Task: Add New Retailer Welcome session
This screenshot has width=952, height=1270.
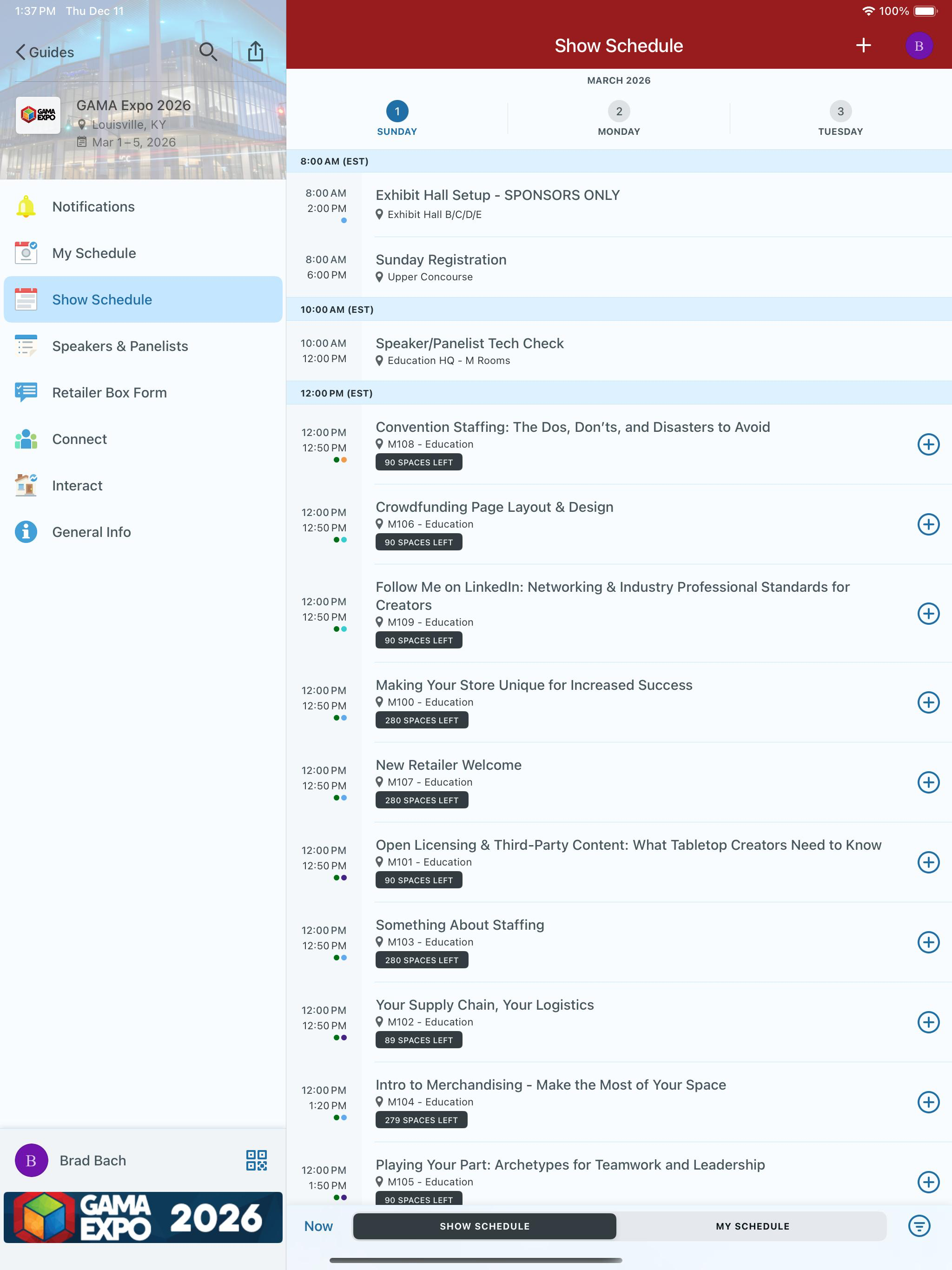Action: coord(928,782)
